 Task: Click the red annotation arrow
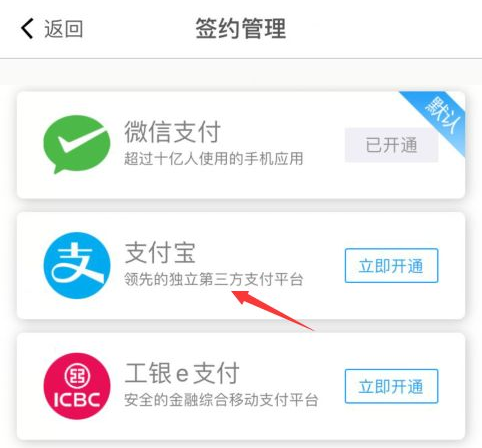[x=273, y=310]
